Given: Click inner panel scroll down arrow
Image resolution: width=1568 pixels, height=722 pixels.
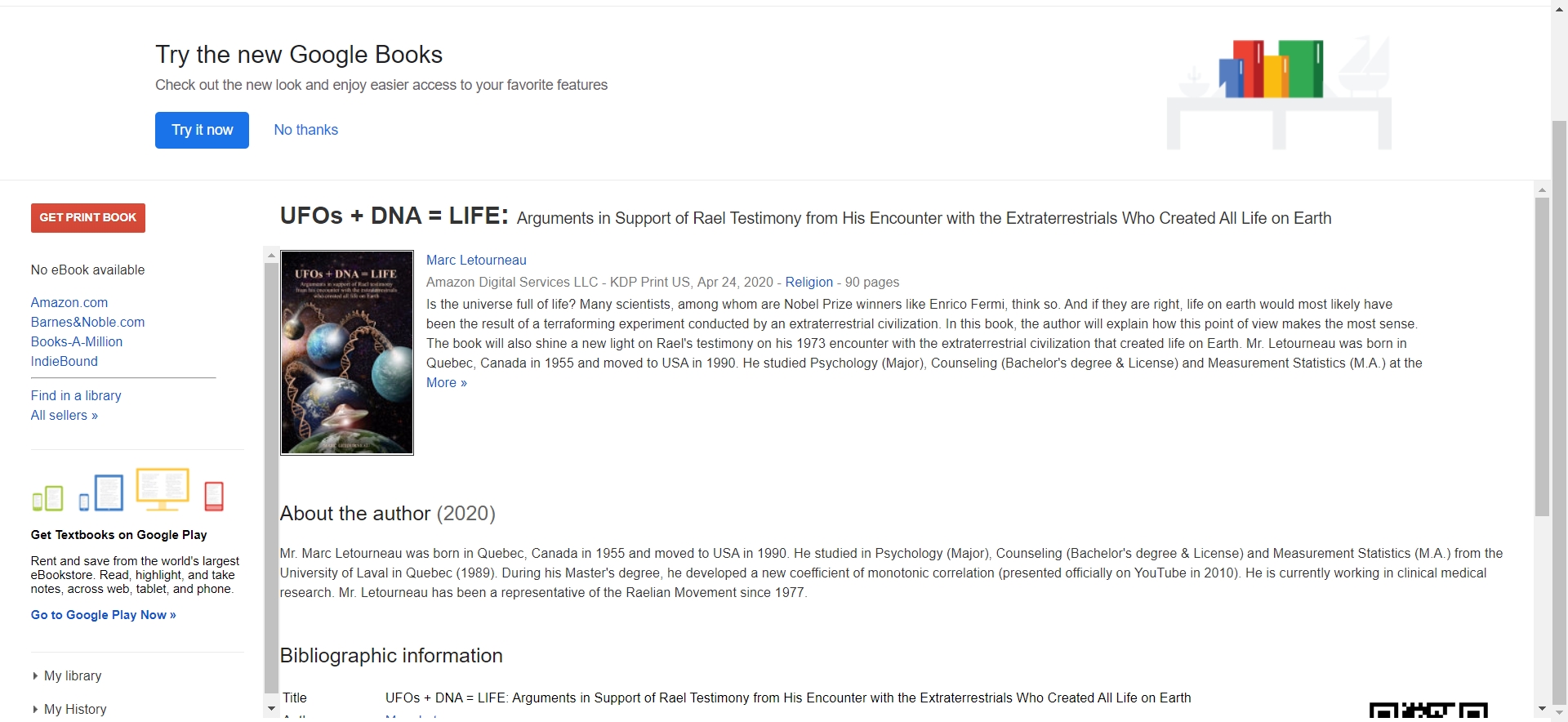Looking at the screenshot, I should 271,708.
